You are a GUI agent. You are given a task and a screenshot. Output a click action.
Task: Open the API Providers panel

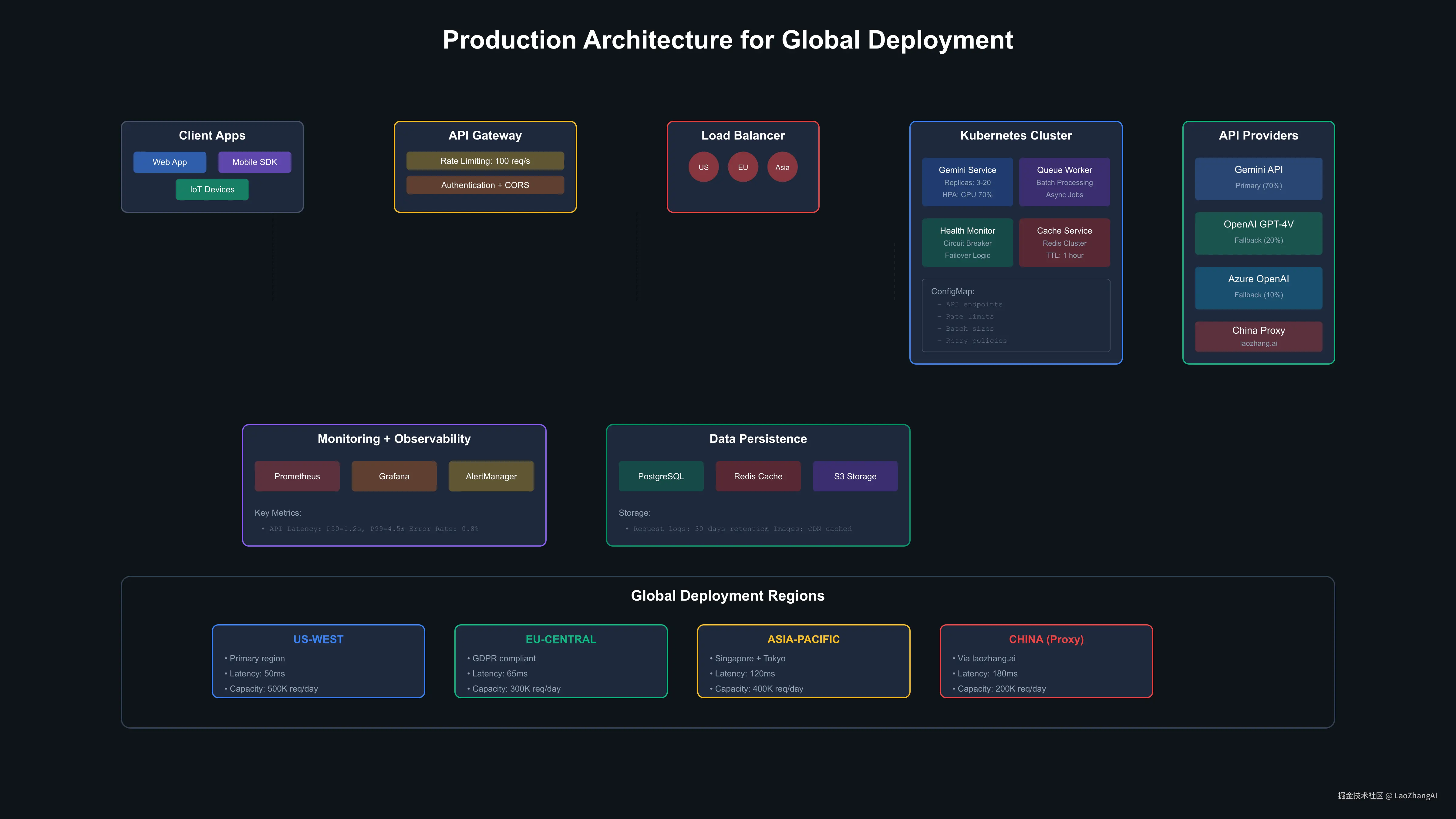point(1258,136)
